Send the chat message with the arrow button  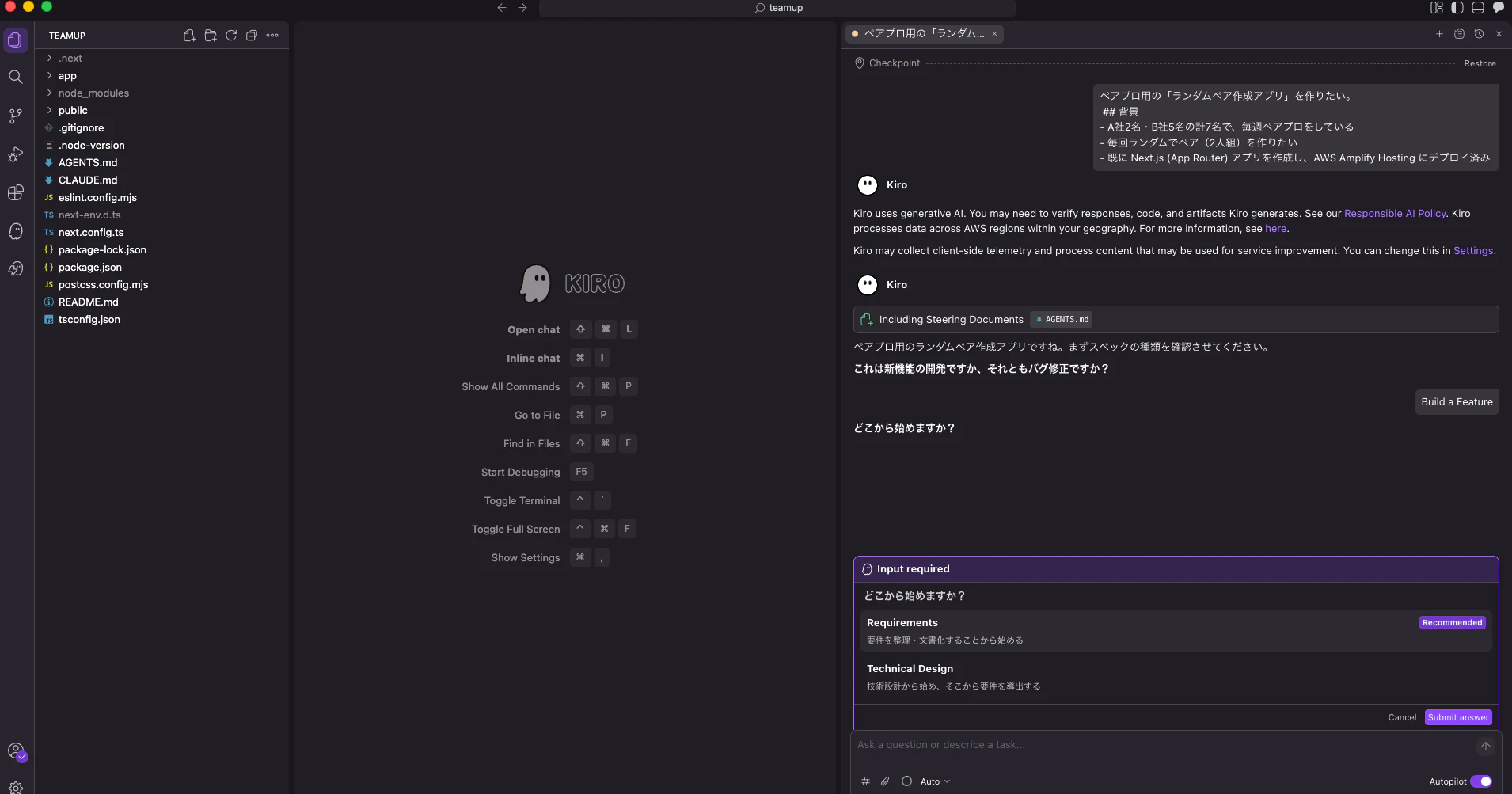click(1485, 746)
